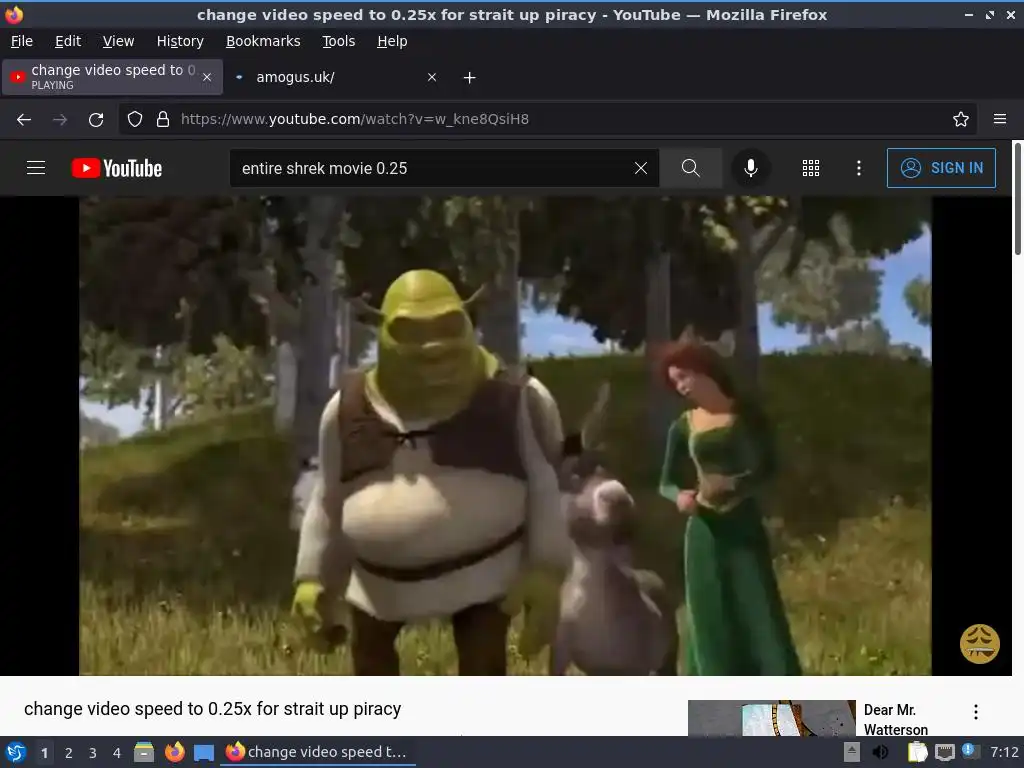
Task: Click the 7:12 taskbar clock
Action: click(1004, 752)
